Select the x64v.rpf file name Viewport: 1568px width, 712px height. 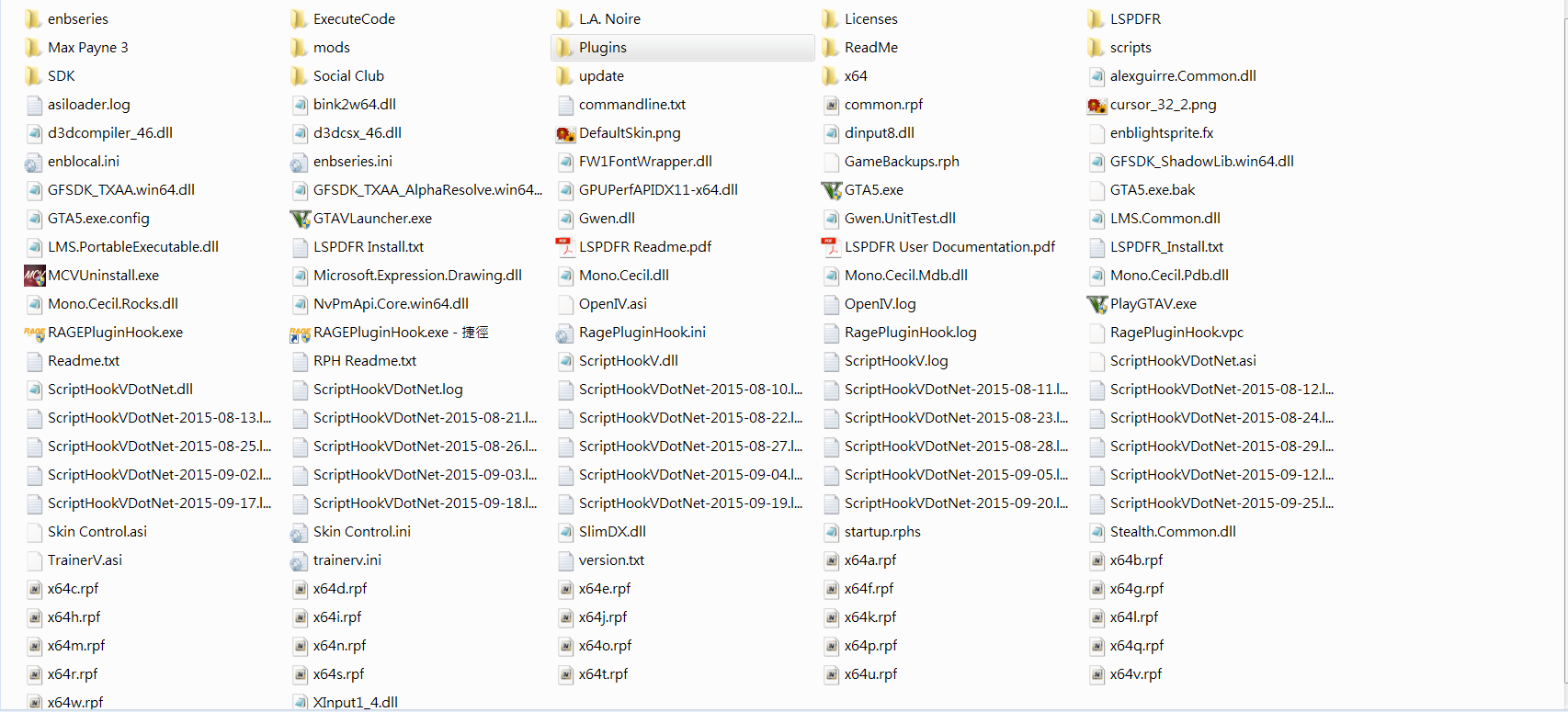click(1136, 674)
